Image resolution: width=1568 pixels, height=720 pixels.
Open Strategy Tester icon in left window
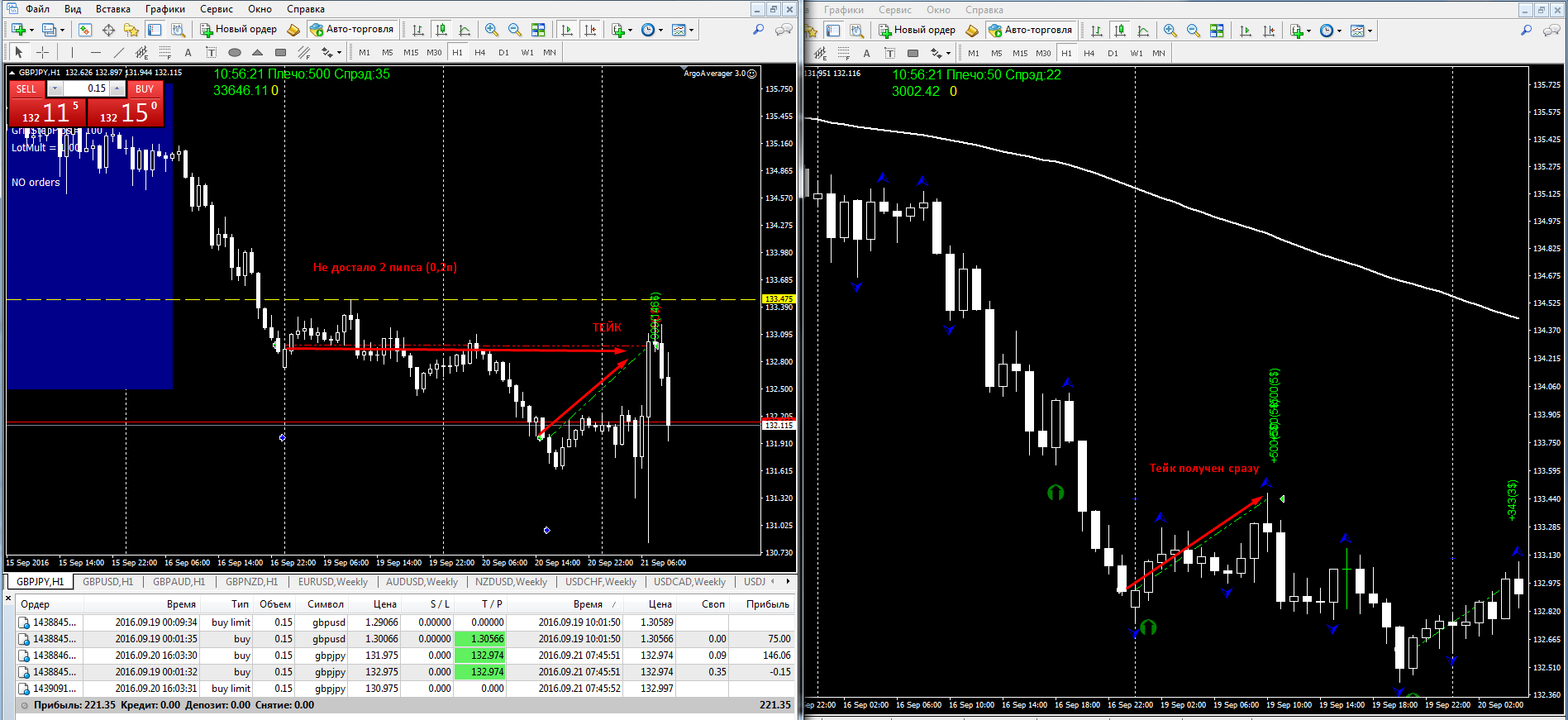pos(178,30)
